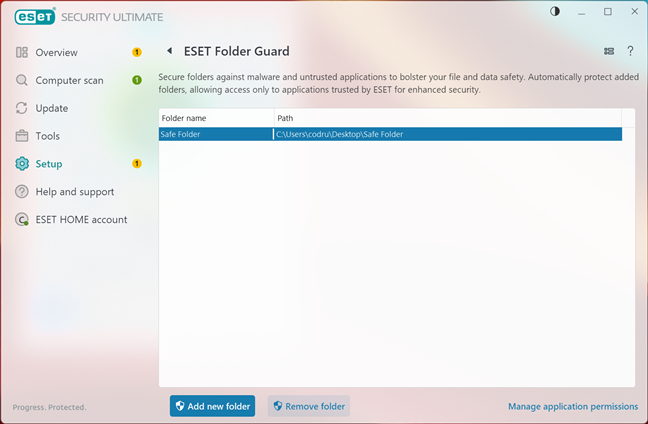Screen dimensions: 648x424
Task: Select the Setup menu item
Action: click(x=49, y=164)
